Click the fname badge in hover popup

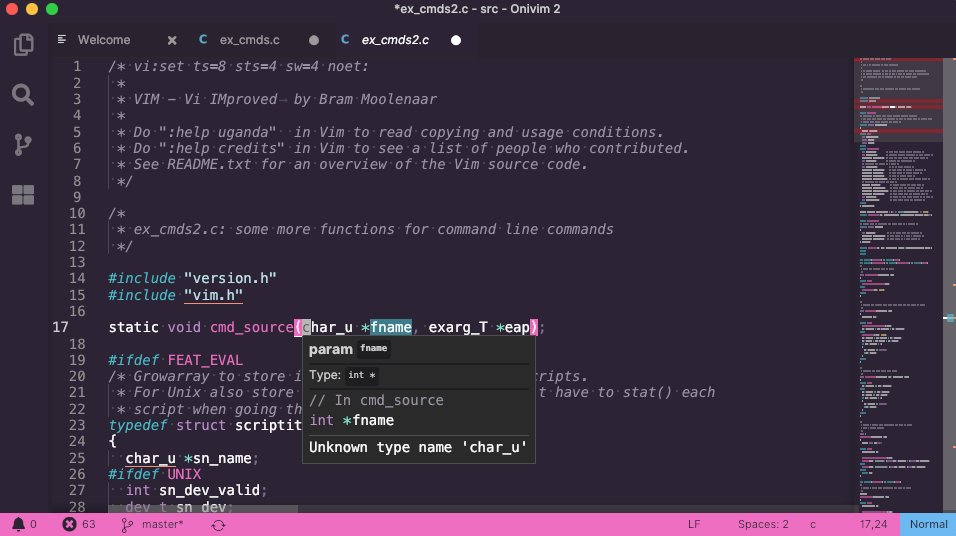coord(374,349)
